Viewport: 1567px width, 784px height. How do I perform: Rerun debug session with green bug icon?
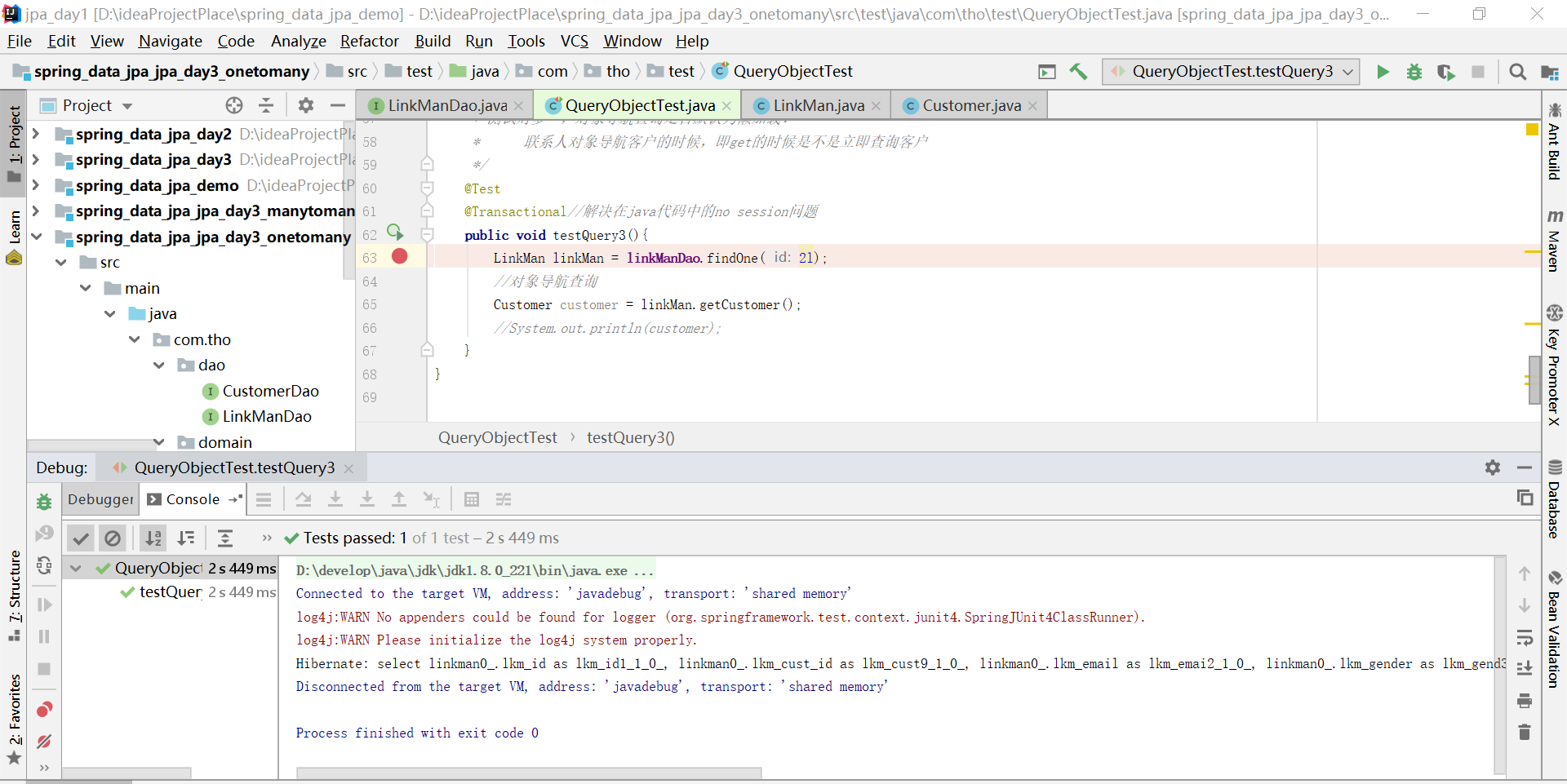point(44,502)
